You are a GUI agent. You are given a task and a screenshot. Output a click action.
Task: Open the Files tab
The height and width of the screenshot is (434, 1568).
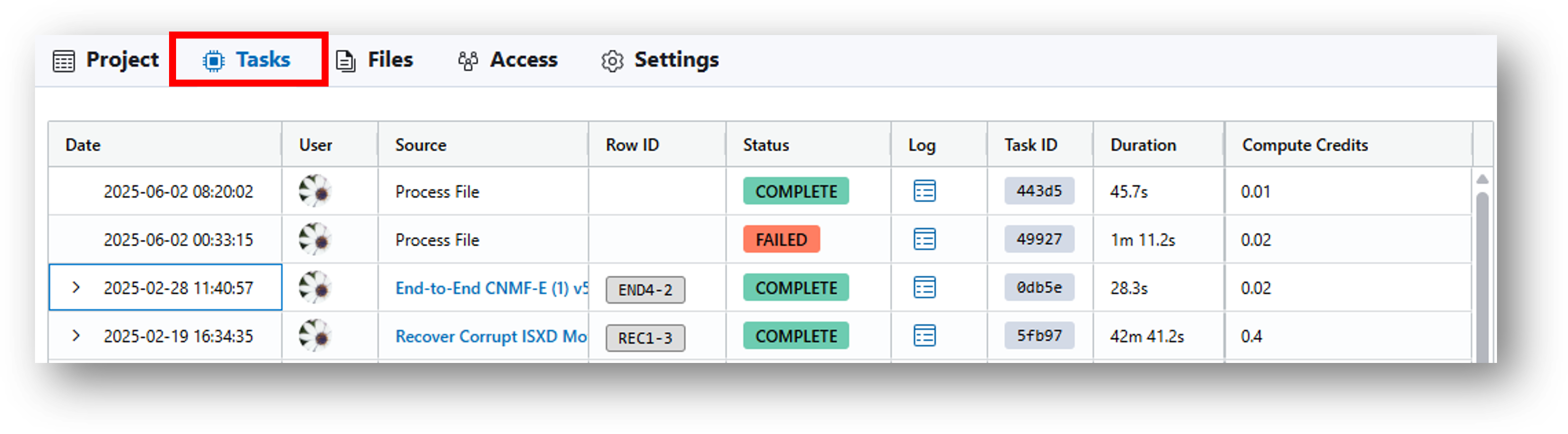(x=374, y=60)
